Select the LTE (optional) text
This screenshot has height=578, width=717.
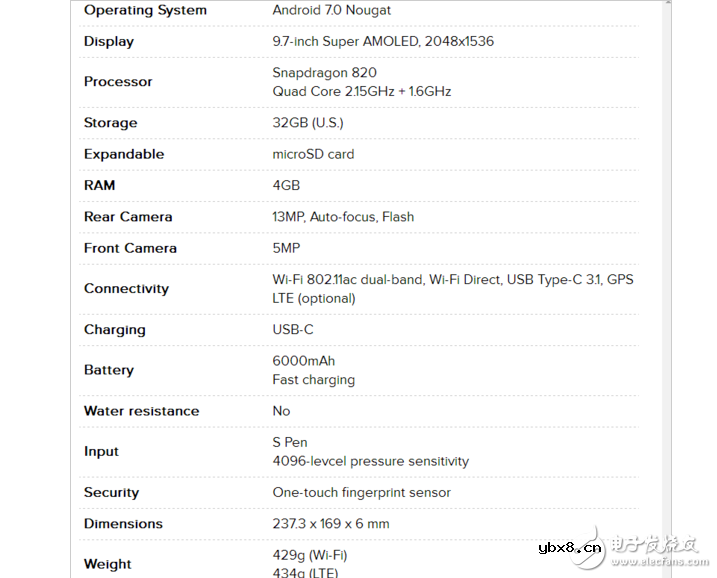314,298
